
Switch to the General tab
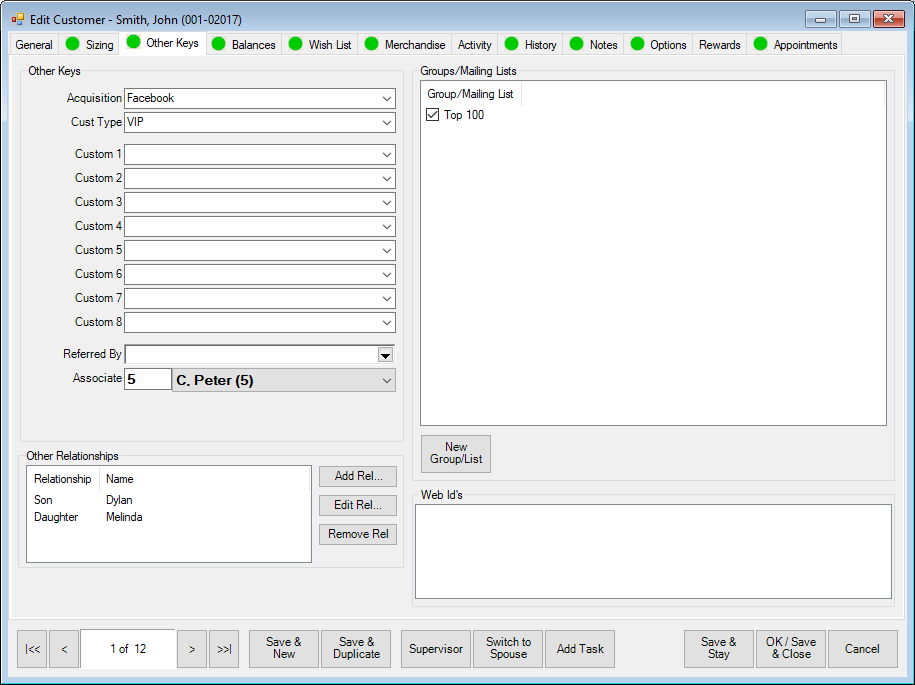(x=34, y=45)
